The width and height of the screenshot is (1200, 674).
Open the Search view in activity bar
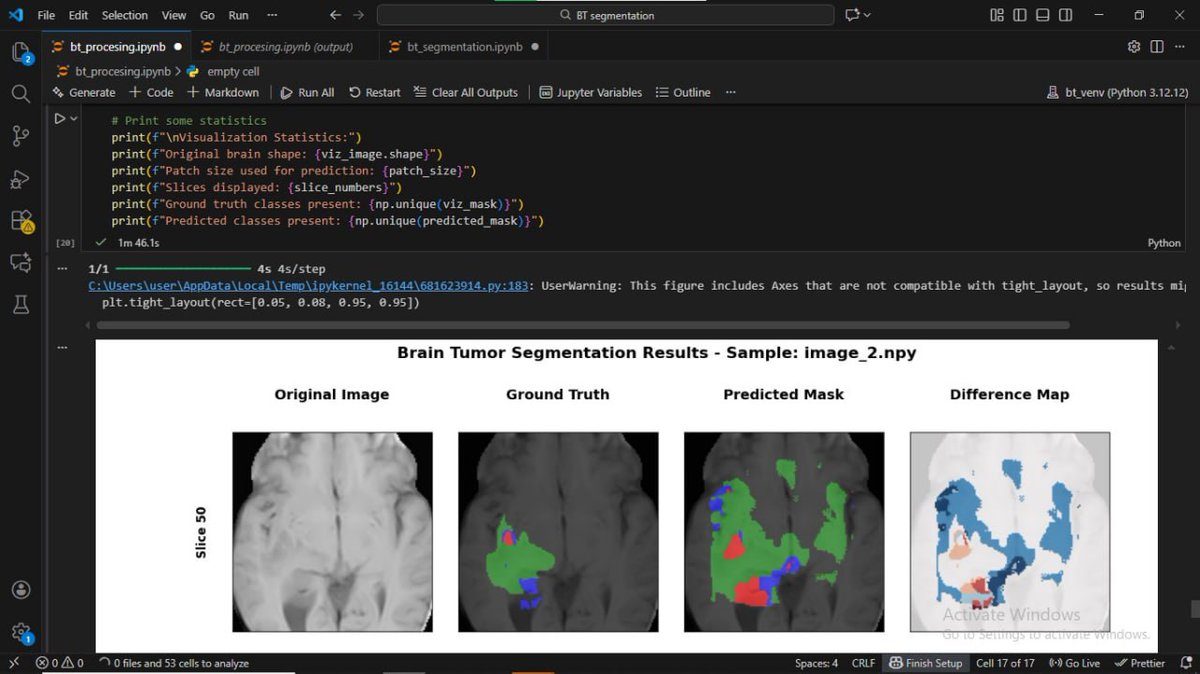(x=20, y=94)
